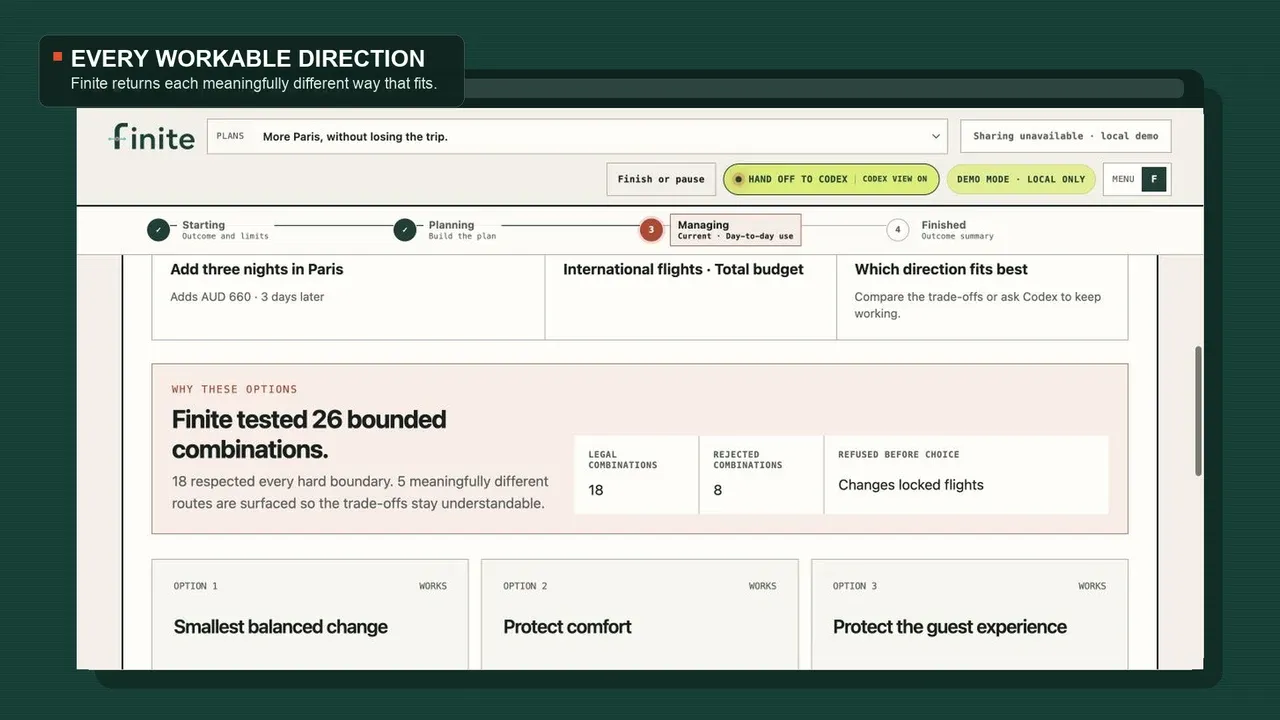Viewport: 1280px width, 720px height.
Task: Click the Finite logo
Action: click(151, 137)
